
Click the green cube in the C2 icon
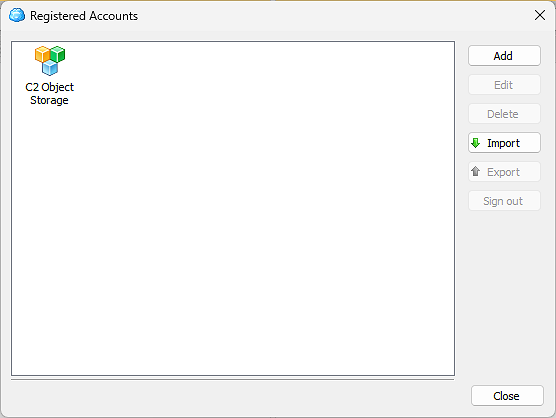[x=58, y=54]
